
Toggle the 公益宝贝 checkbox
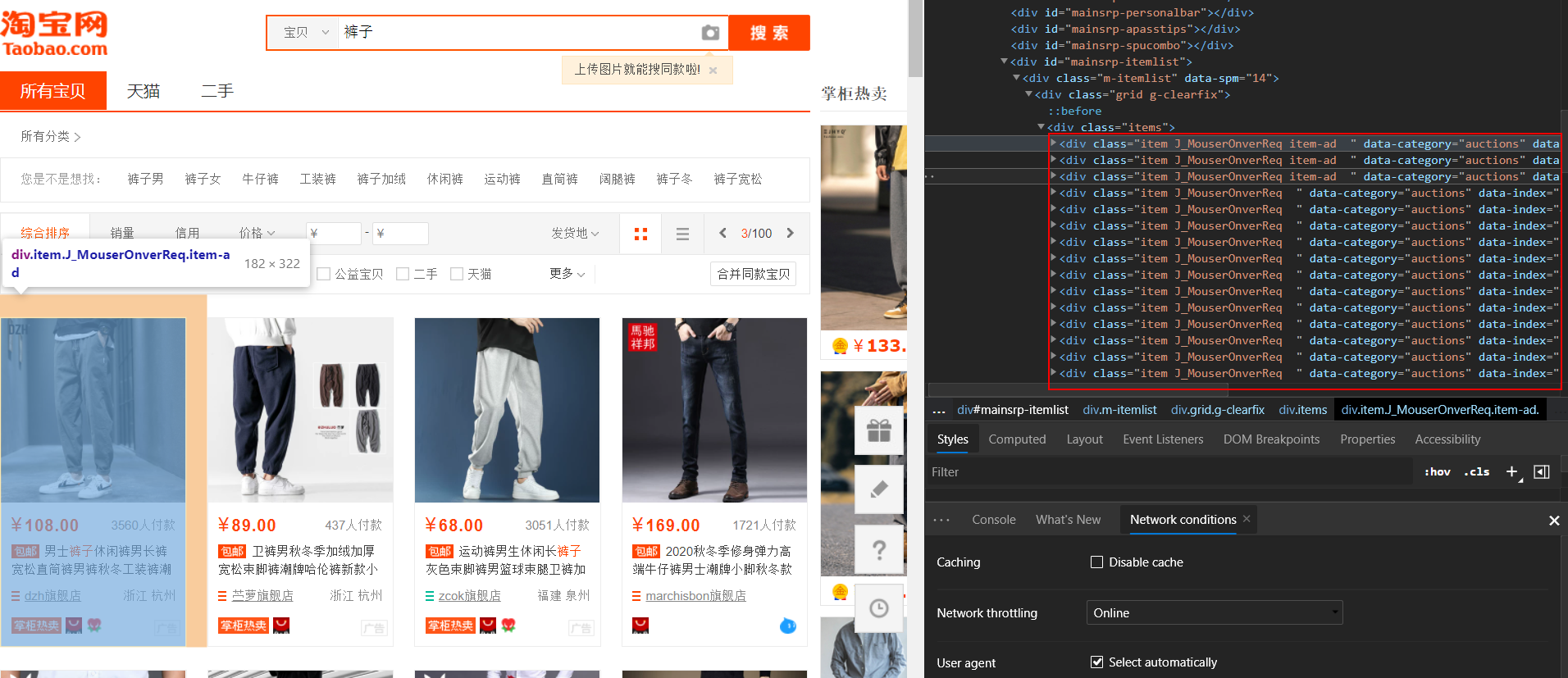324,274
